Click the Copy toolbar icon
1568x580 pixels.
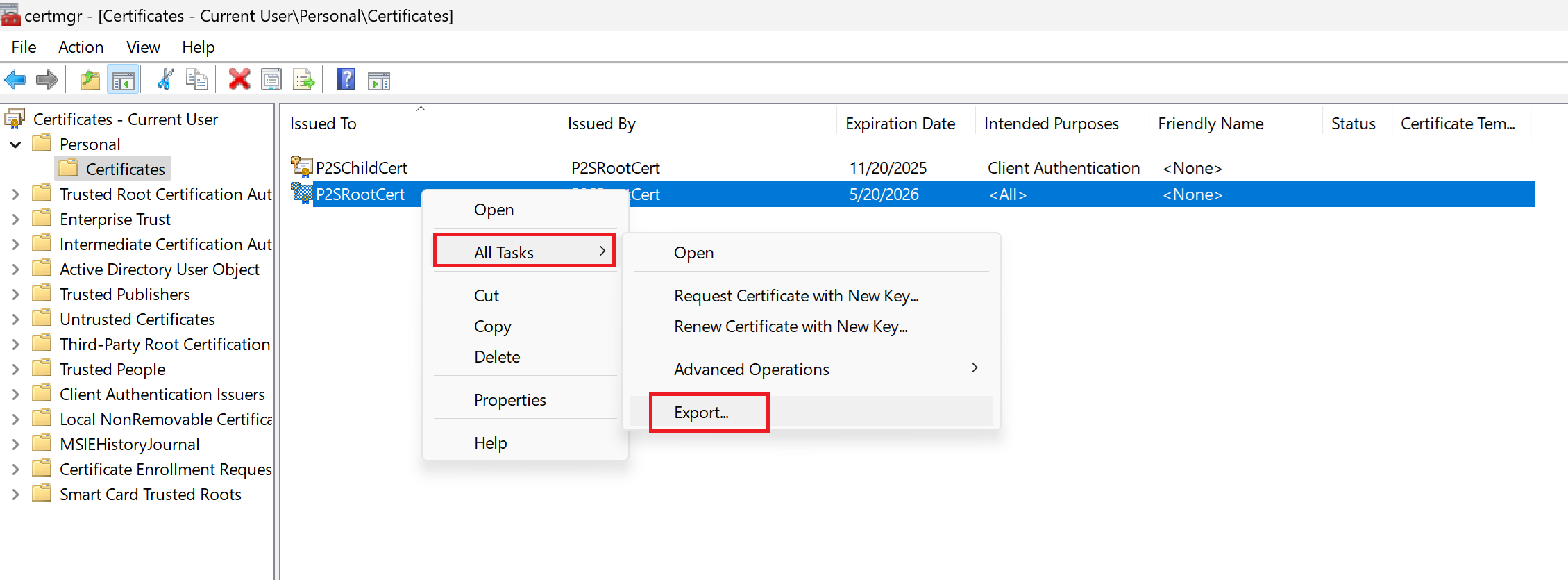coord(197,80)
